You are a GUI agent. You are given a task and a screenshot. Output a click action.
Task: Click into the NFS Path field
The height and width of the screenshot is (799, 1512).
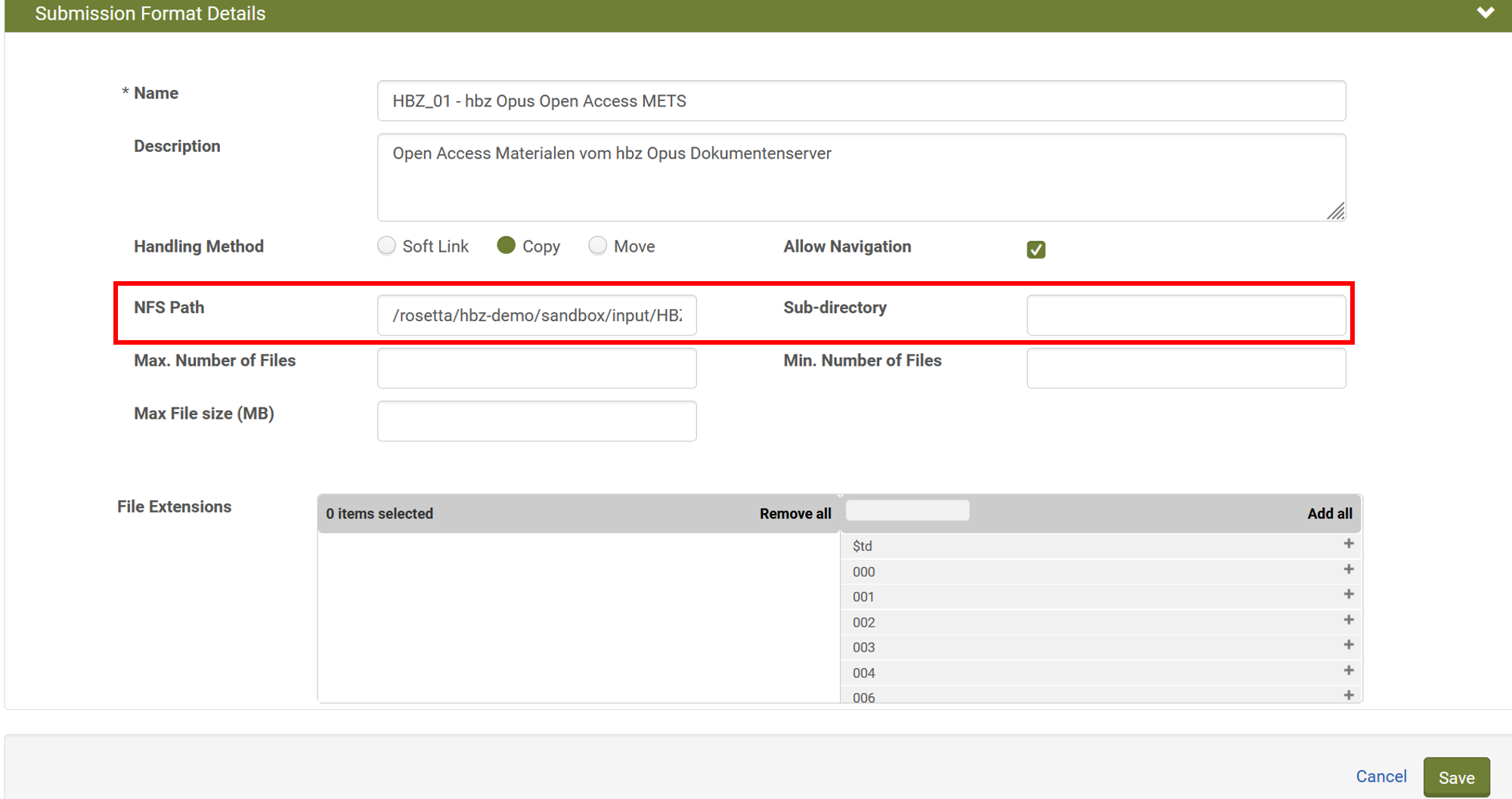[537, 315]
